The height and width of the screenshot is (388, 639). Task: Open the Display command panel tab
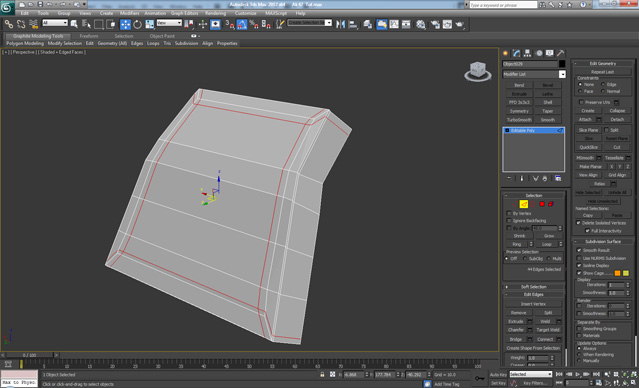[550, 53]
